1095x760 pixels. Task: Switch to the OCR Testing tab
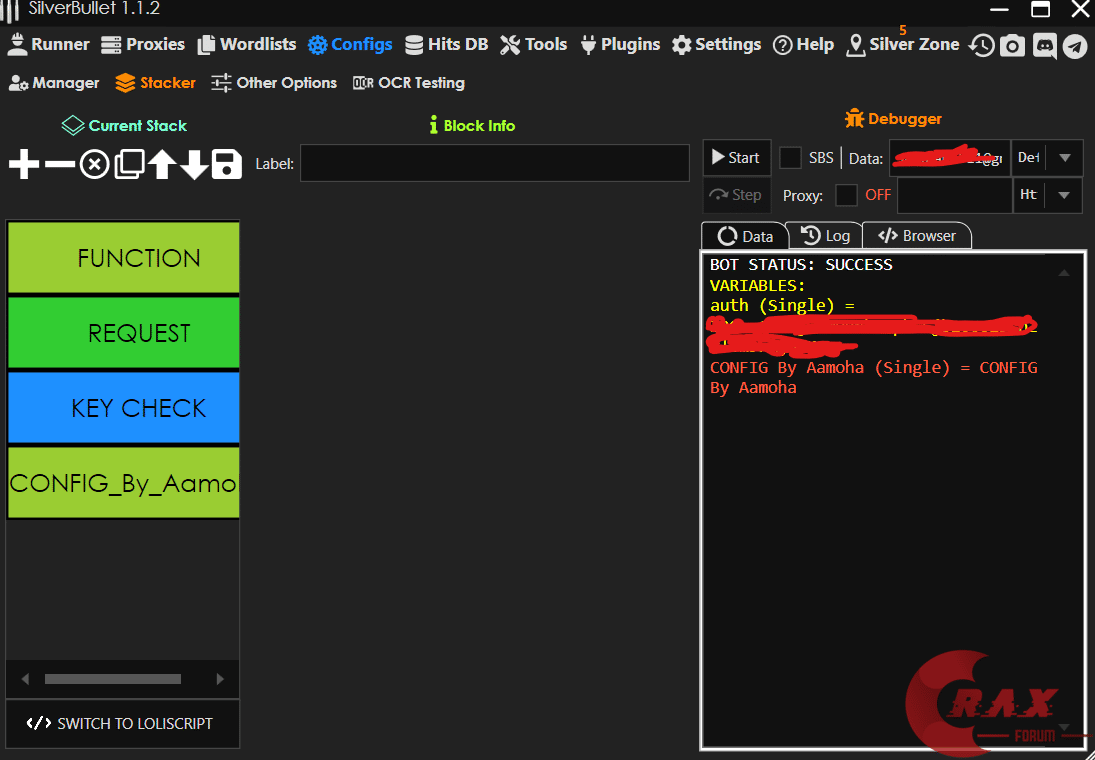409,83
